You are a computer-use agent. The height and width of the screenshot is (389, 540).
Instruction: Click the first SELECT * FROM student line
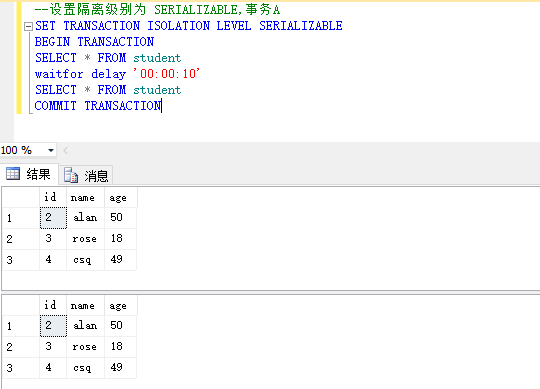pos(108,58)
